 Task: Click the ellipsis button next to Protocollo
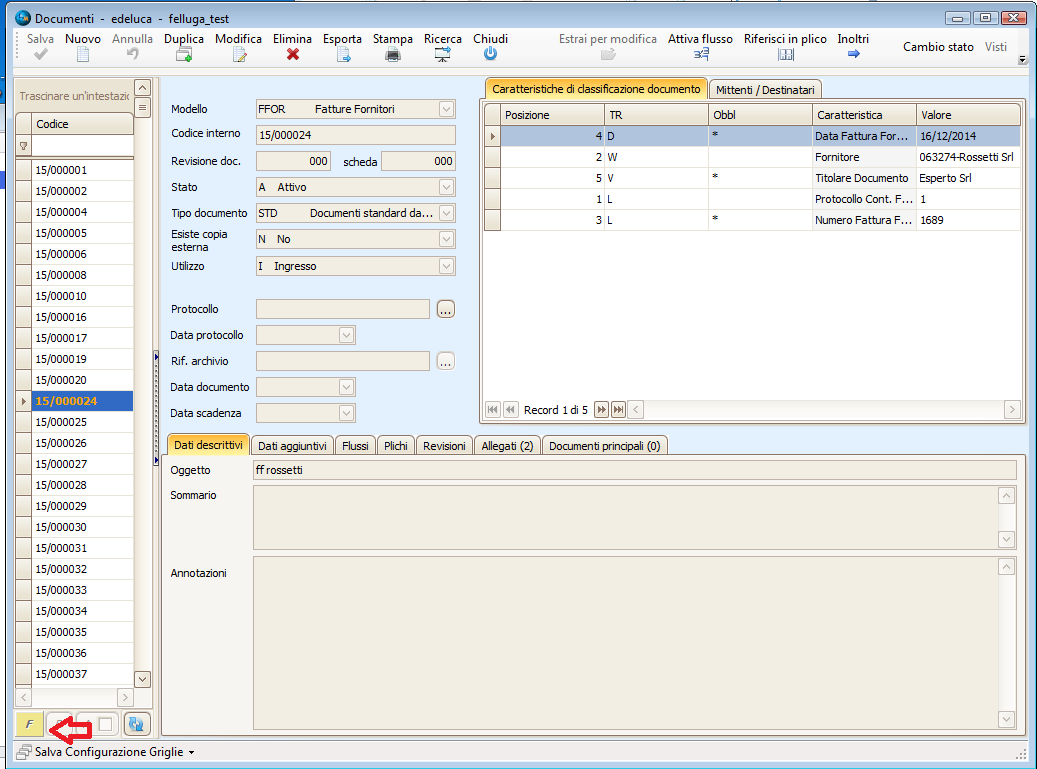coord(446,309)
